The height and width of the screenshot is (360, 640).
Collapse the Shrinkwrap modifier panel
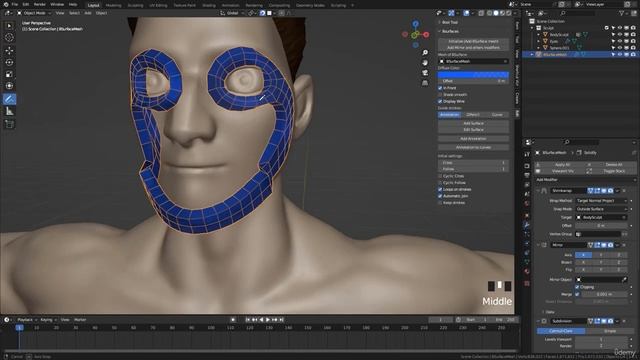538,191
